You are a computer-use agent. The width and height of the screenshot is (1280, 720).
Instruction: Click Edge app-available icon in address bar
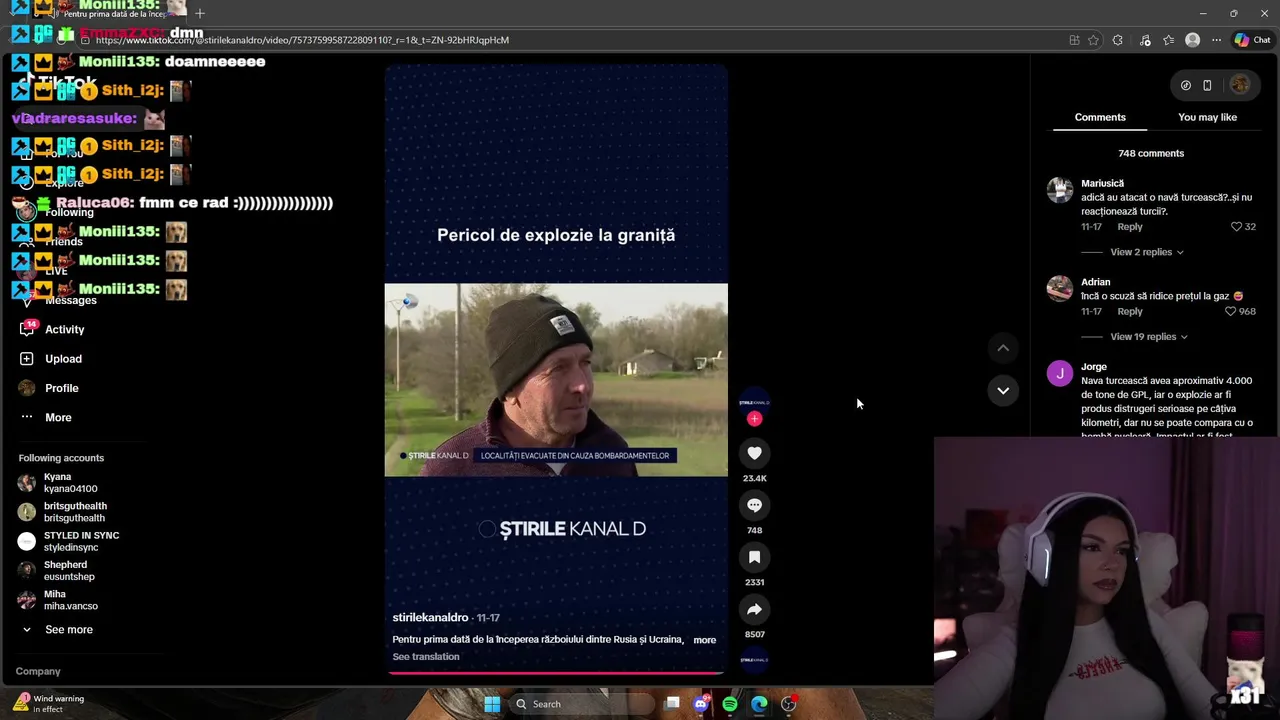pos(1074,40)
